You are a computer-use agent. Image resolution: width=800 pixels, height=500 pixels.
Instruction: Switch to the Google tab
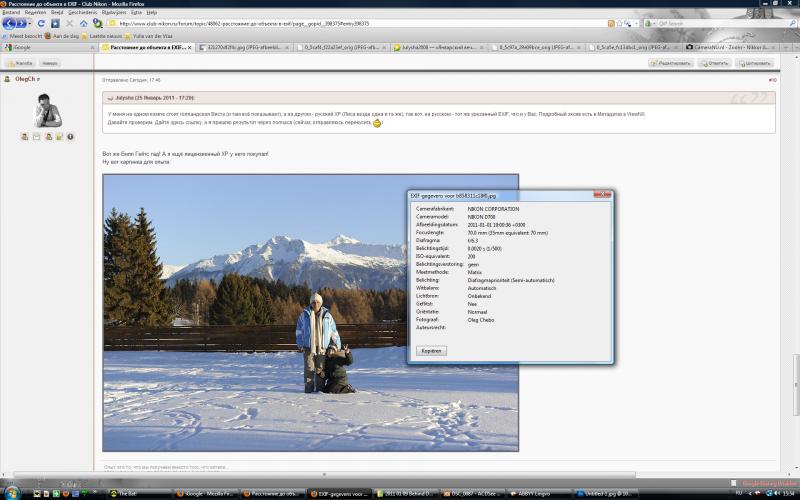[x=48, y=47]
